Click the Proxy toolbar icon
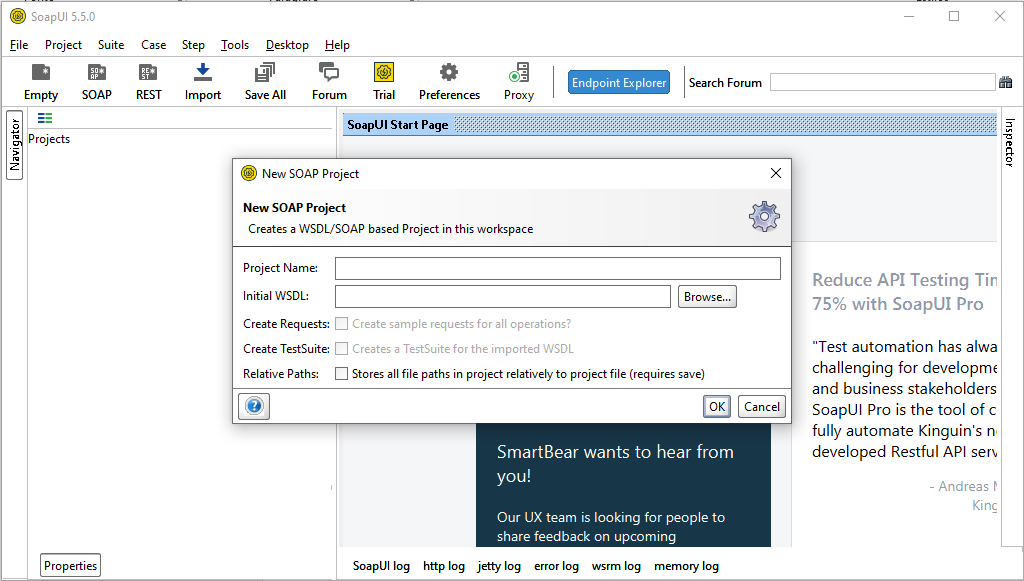1024x581 pixels. [x=519, y=82]
